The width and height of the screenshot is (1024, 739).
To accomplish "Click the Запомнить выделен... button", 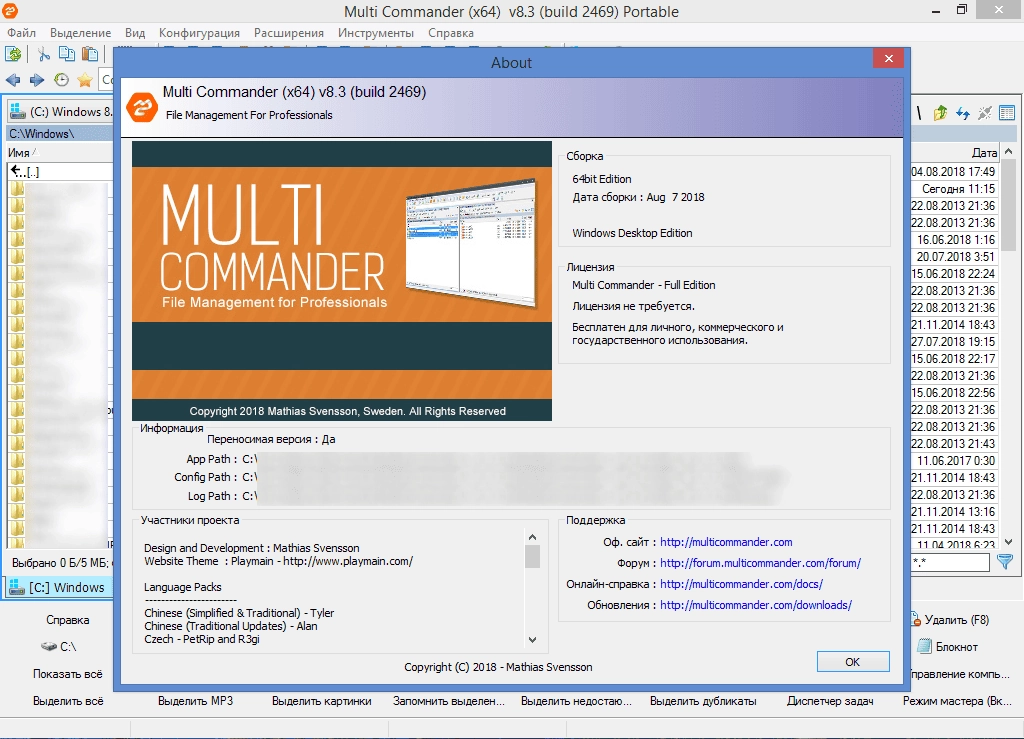I will tap(449, 701).
